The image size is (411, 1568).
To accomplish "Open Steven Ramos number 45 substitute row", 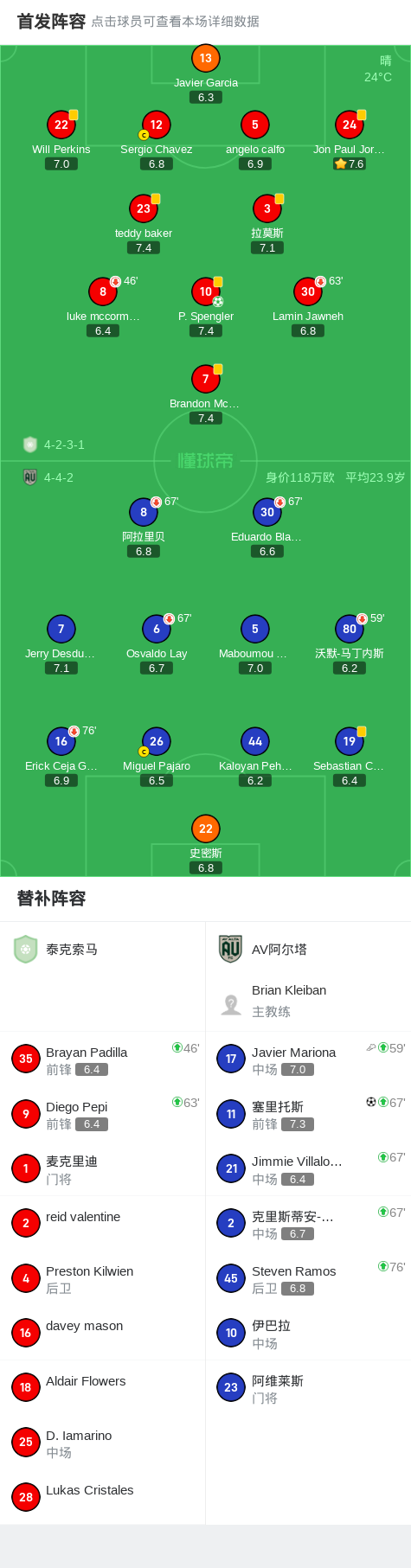I will click(308, 1278).
